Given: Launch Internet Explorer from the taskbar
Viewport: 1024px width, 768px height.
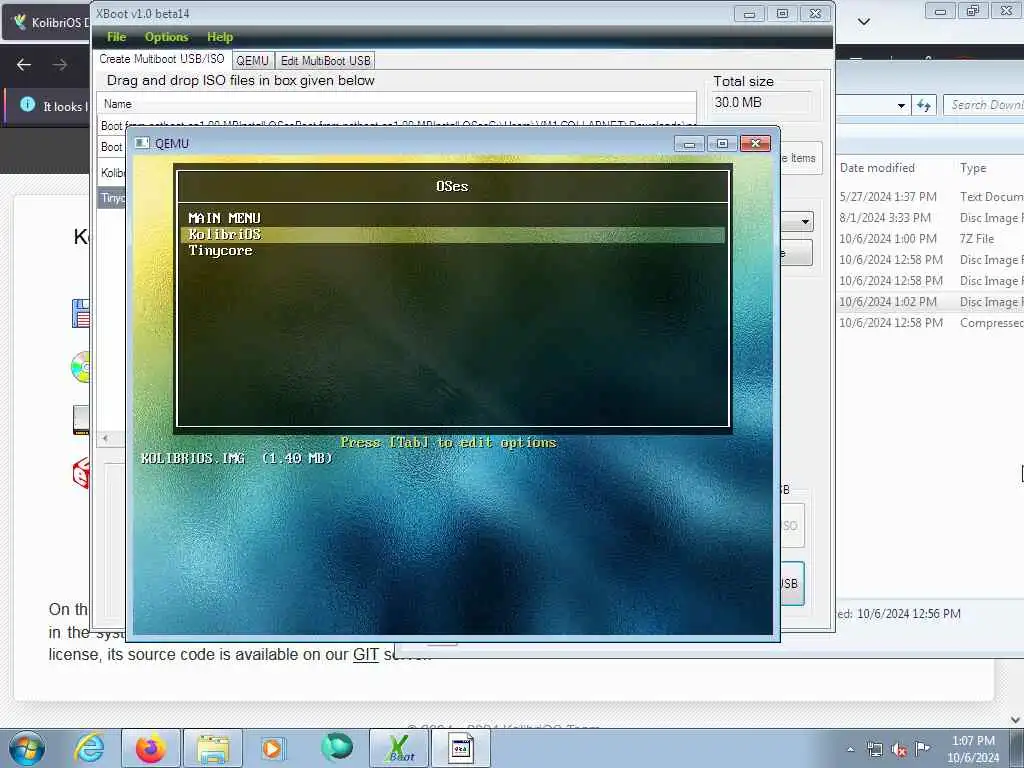Looking at the screenshot, I should coord(89,748).
